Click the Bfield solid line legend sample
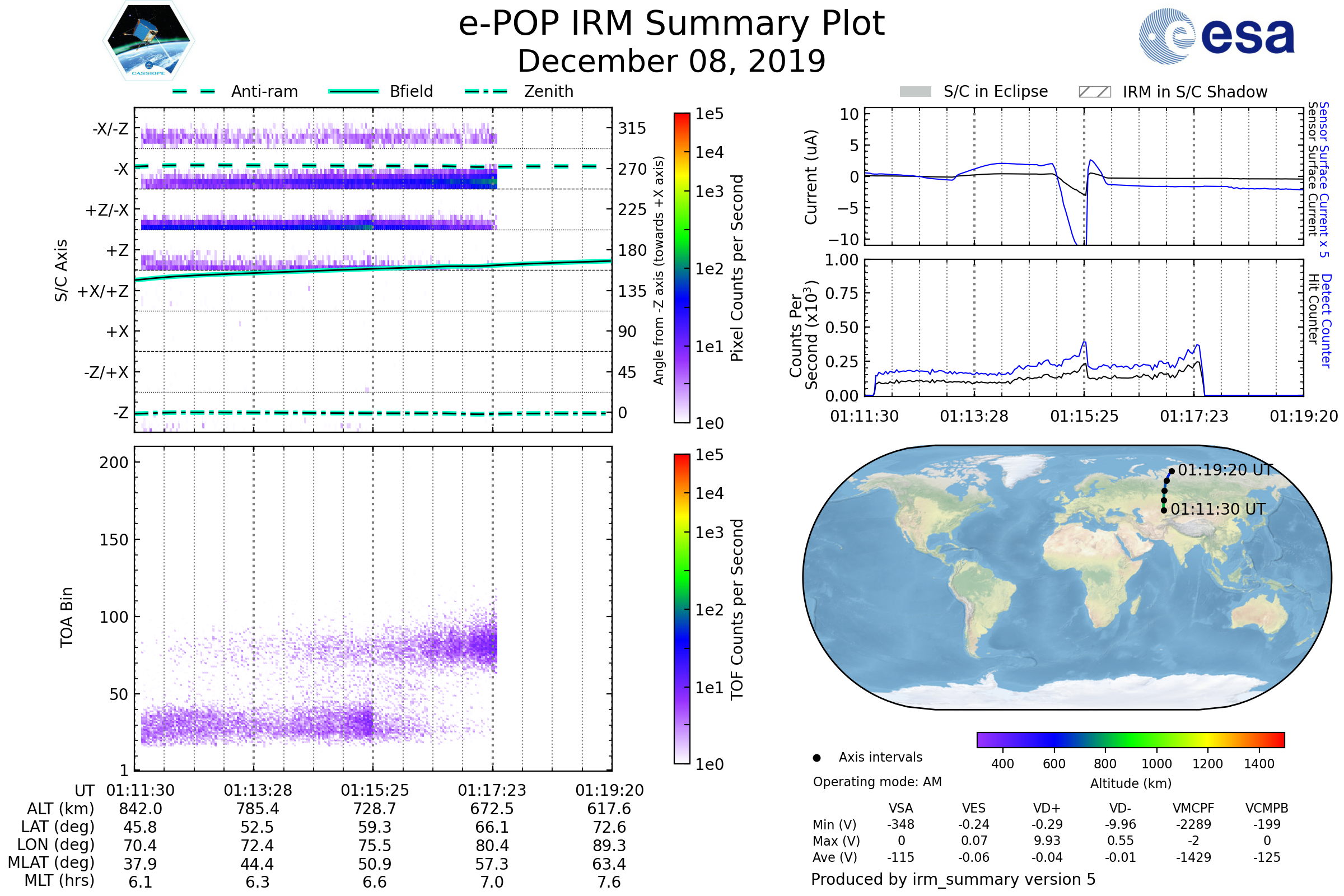The image size is (1344, 896). point(353,91)
